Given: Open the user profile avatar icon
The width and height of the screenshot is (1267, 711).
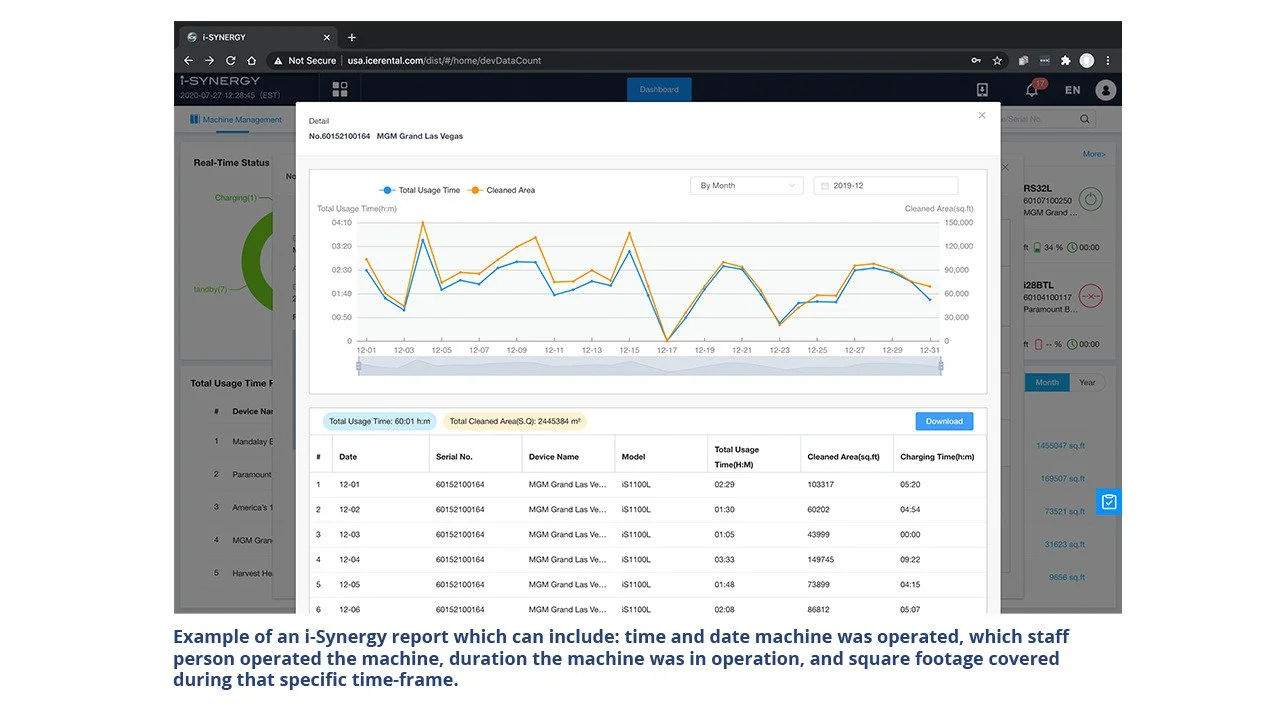Looking at the screenshot, I should click(1105, 90).
